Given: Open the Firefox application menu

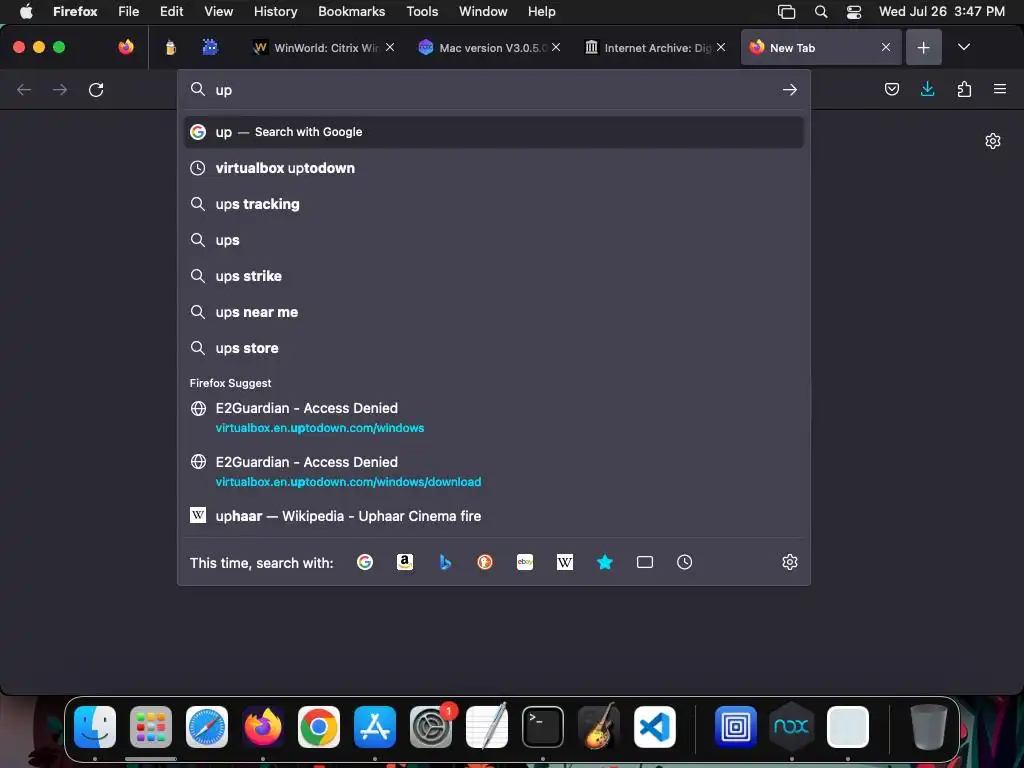Looking at the screenshot, I should 1000,89.
